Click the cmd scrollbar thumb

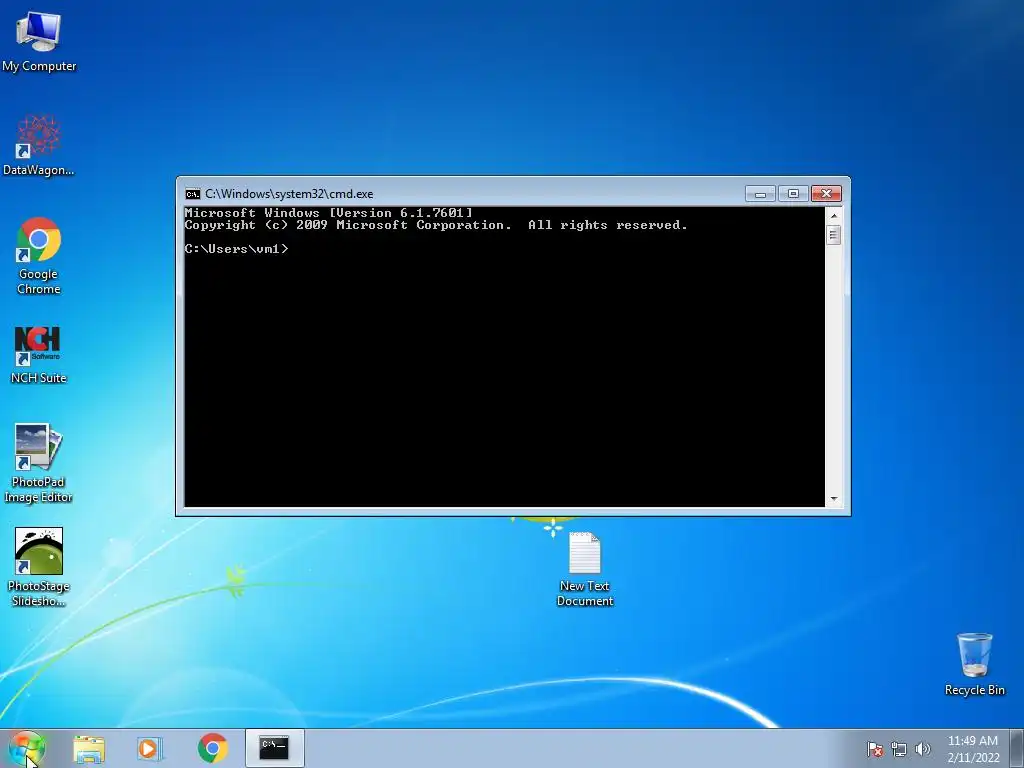pos(833,234)
